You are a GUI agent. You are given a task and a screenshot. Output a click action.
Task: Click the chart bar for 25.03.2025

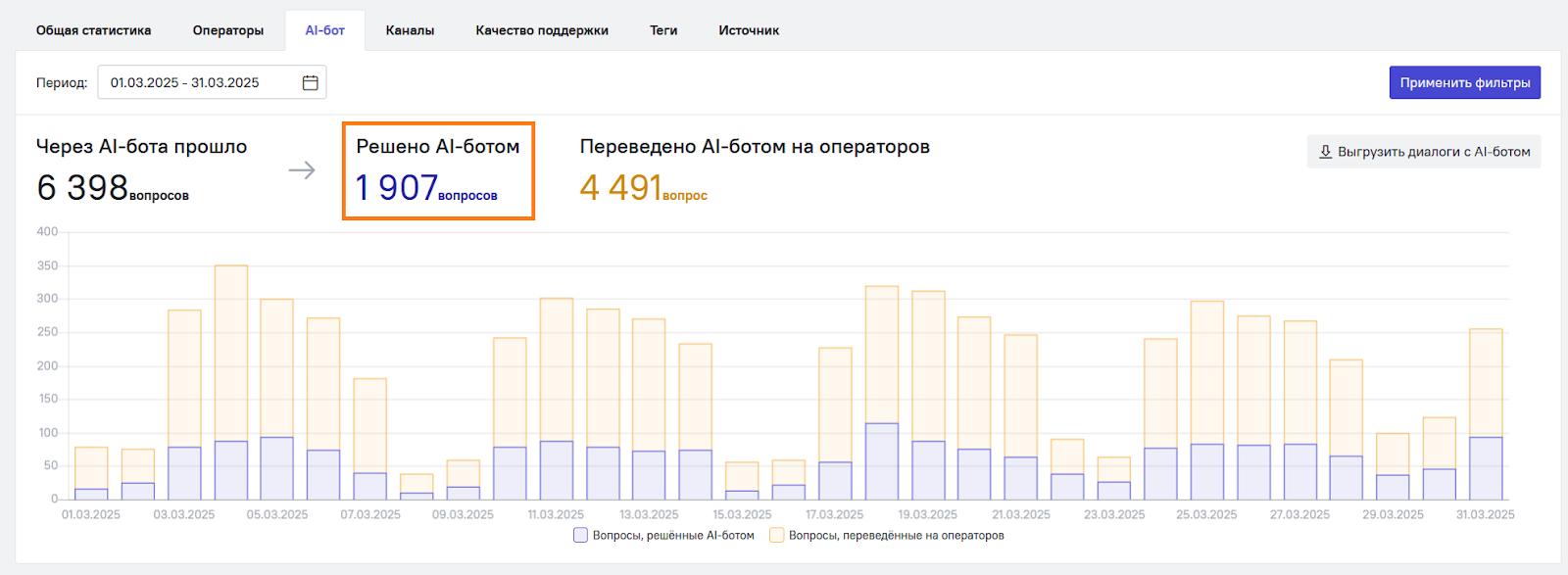click(x=1206, y=401)
